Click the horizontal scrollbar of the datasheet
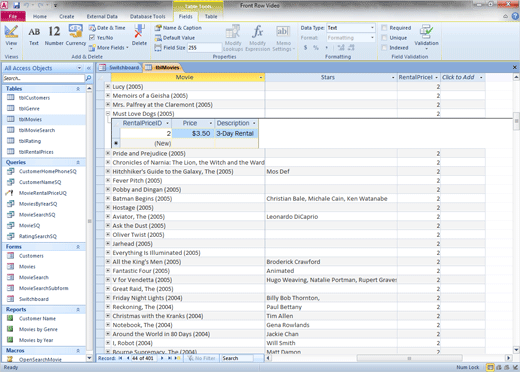This screenshot has height=372, width=520. pyautogui.click(x=410, y=358)
